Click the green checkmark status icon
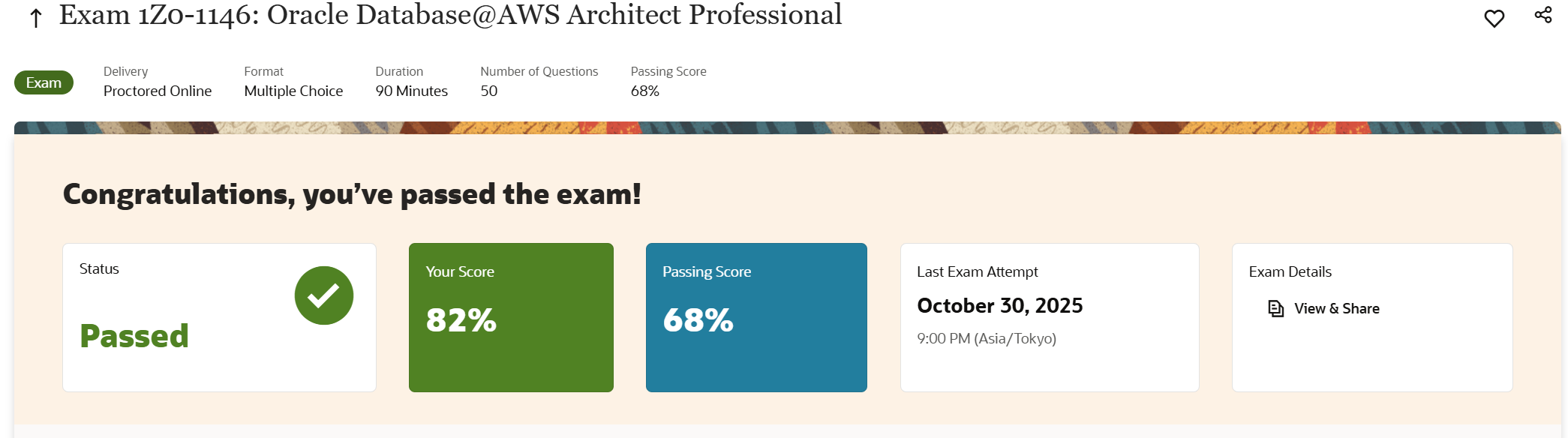This screenshot has height=438, width=1568. click(x=323, y=295)
